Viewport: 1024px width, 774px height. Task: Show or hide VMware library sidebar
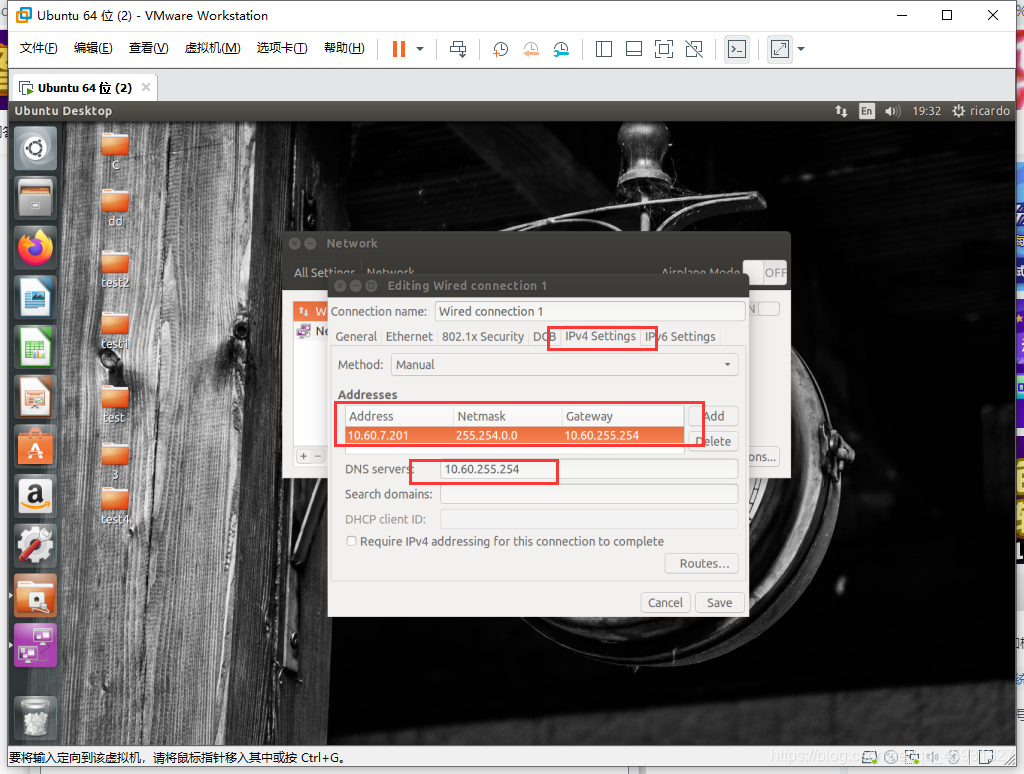point(603,49)
